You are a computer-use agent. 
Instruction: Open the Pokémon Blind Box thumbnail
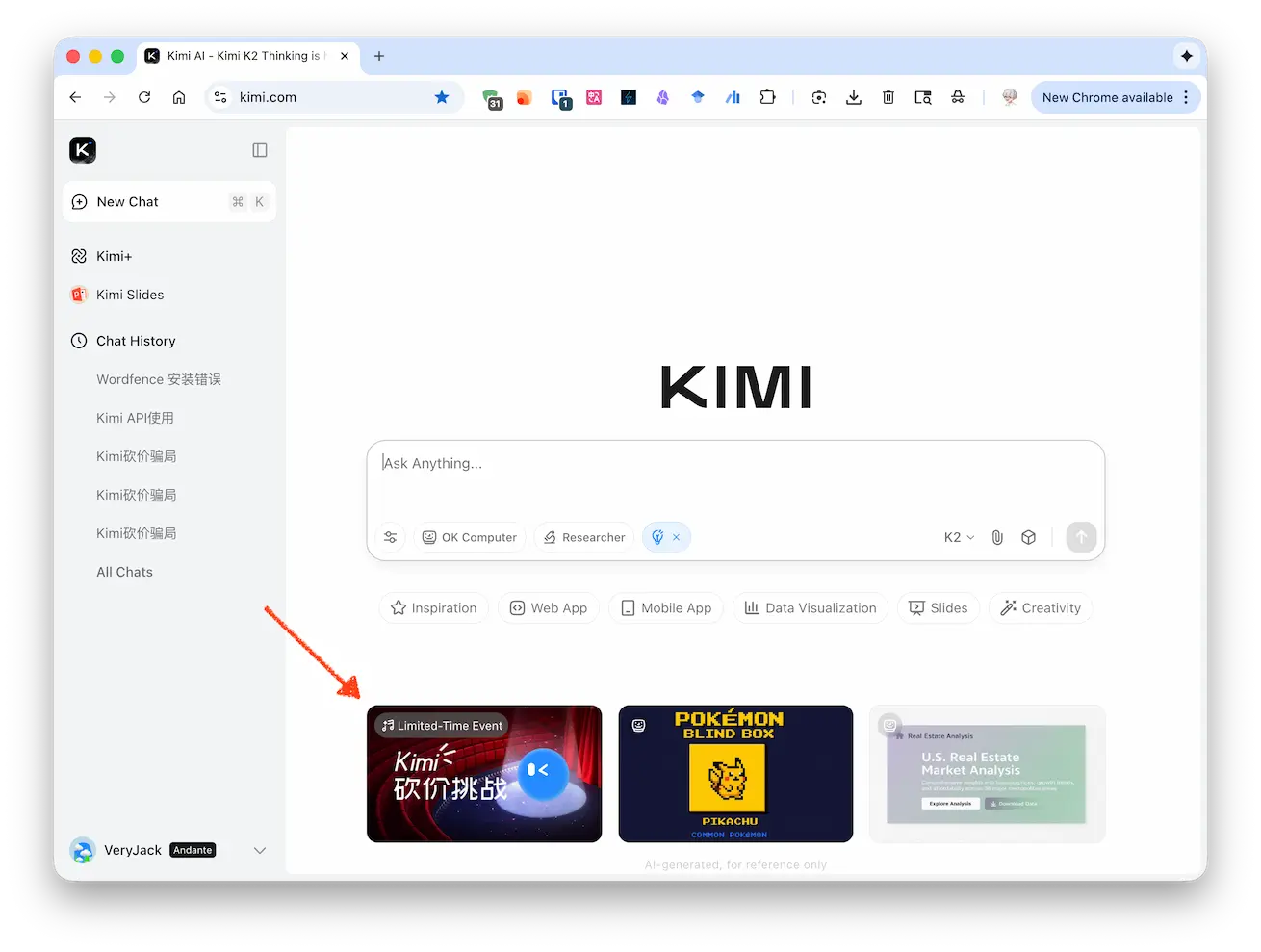click(735, 774)
